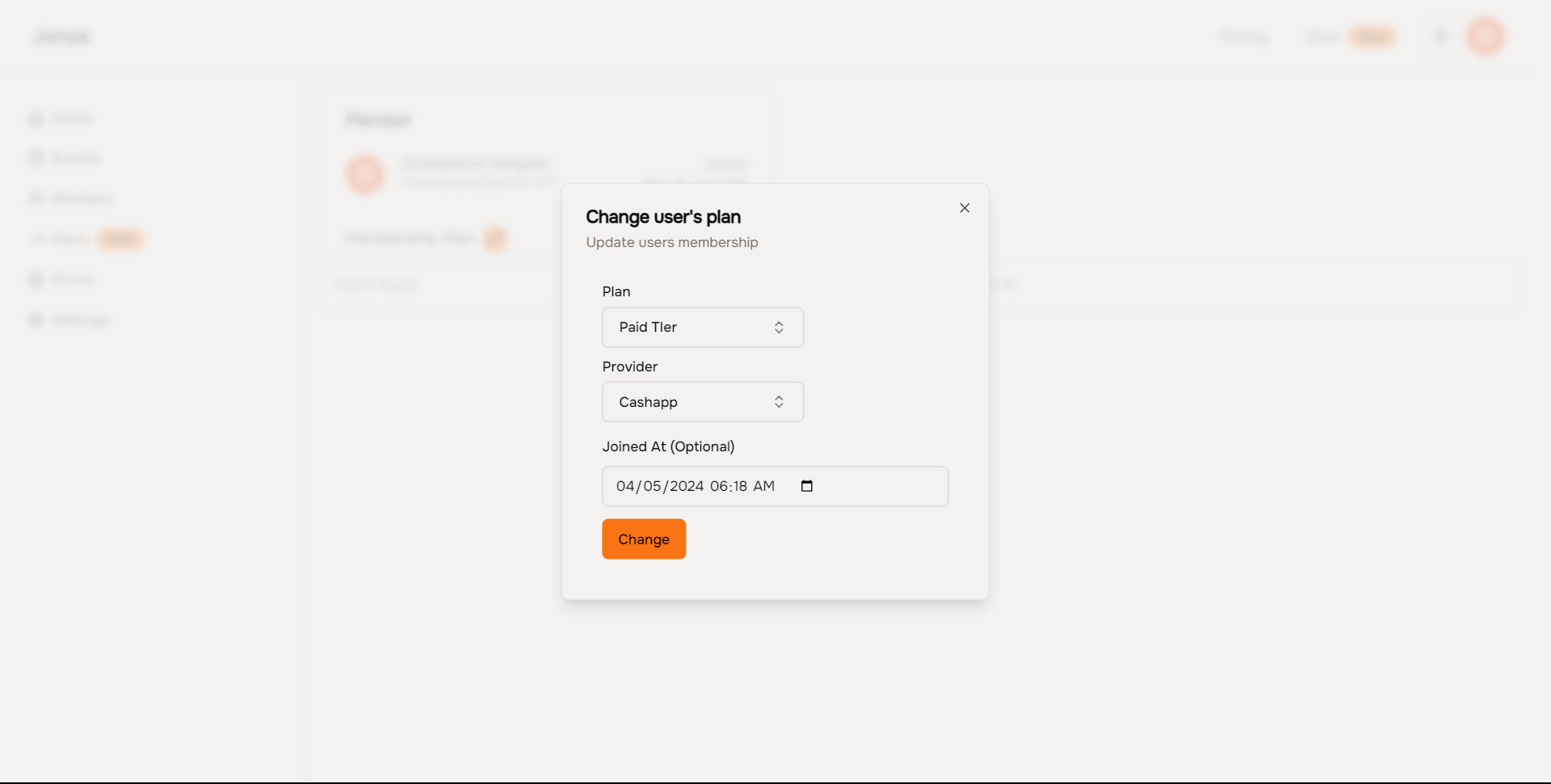This screenshot has height=784, width=1551.
Task: Click the 'Update users membership' subtitle
Action: coord(672,242)
